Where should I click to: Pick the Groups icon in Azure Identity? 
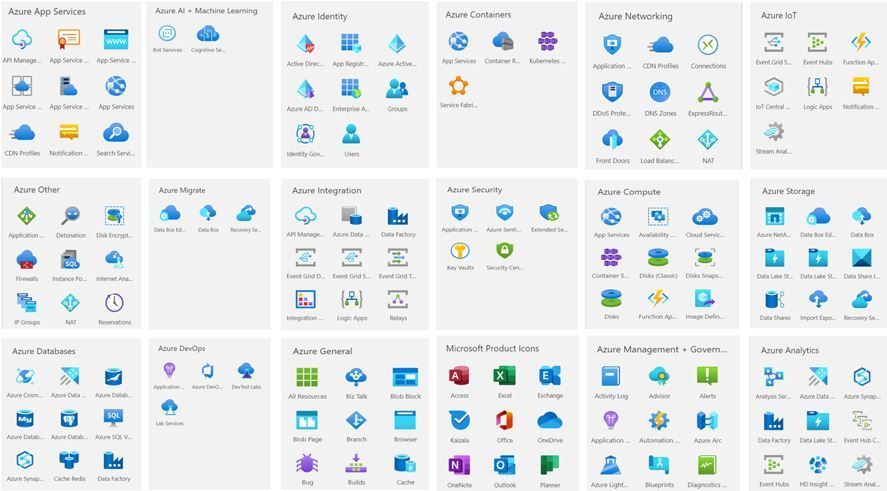pyautogui.click(x=397, y=88)
